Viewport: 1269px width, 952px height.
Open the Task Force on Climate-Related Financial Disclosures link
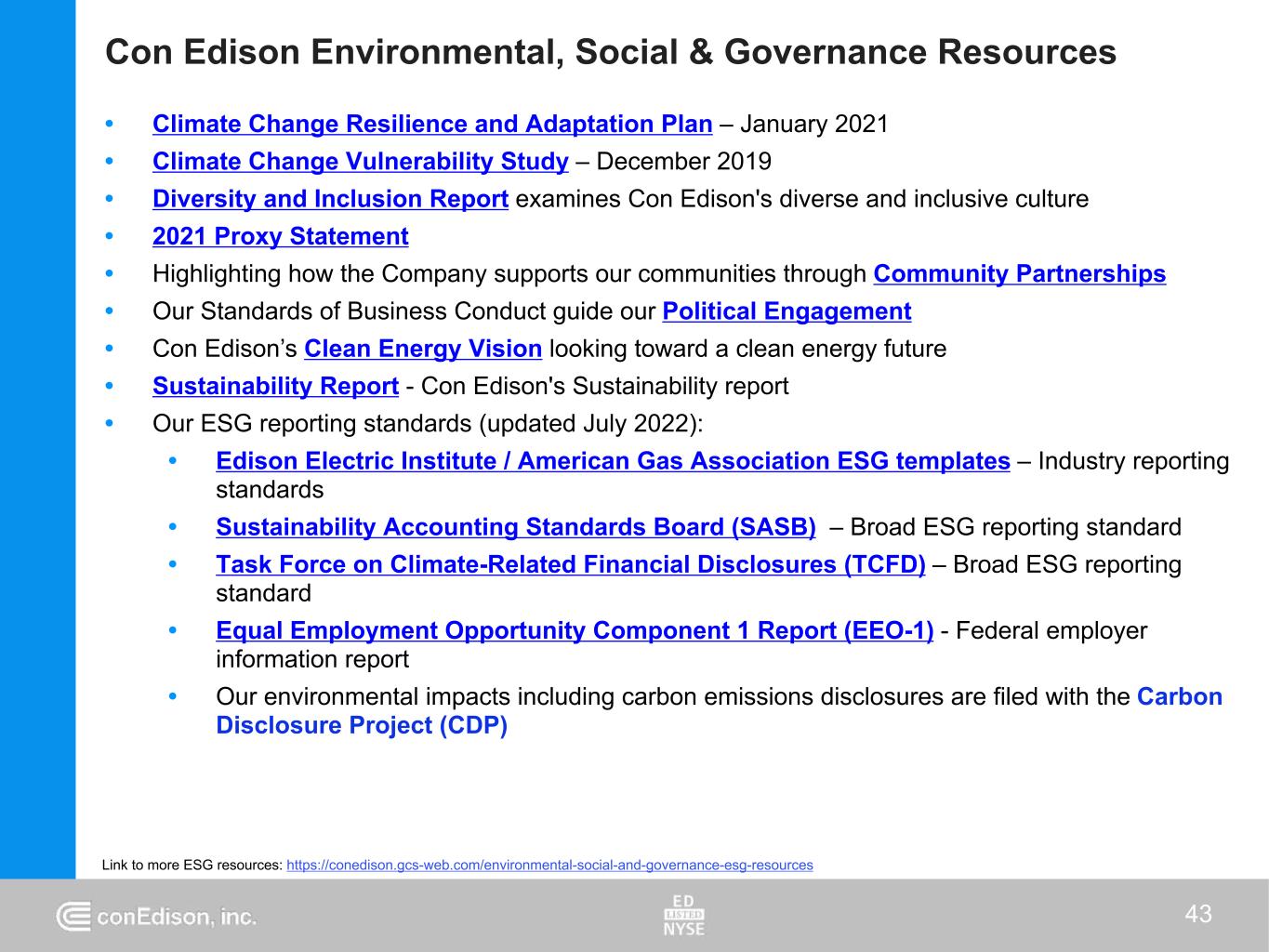(570, 565)
